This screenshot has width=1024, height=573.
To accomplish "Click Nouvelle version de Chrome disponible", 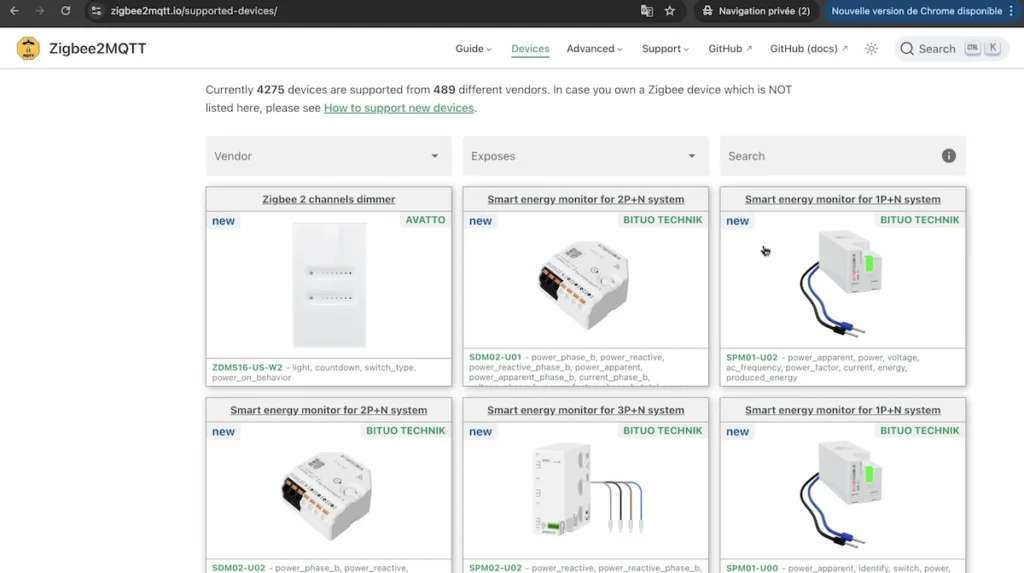I will (x=916, y=11).
